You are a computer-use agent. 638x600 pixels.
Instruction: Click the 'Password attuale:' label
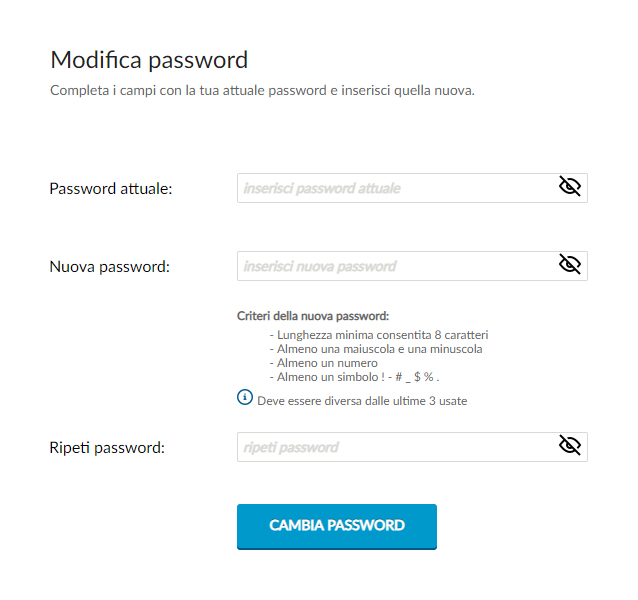pyautogui.click(x=111, y=189)
